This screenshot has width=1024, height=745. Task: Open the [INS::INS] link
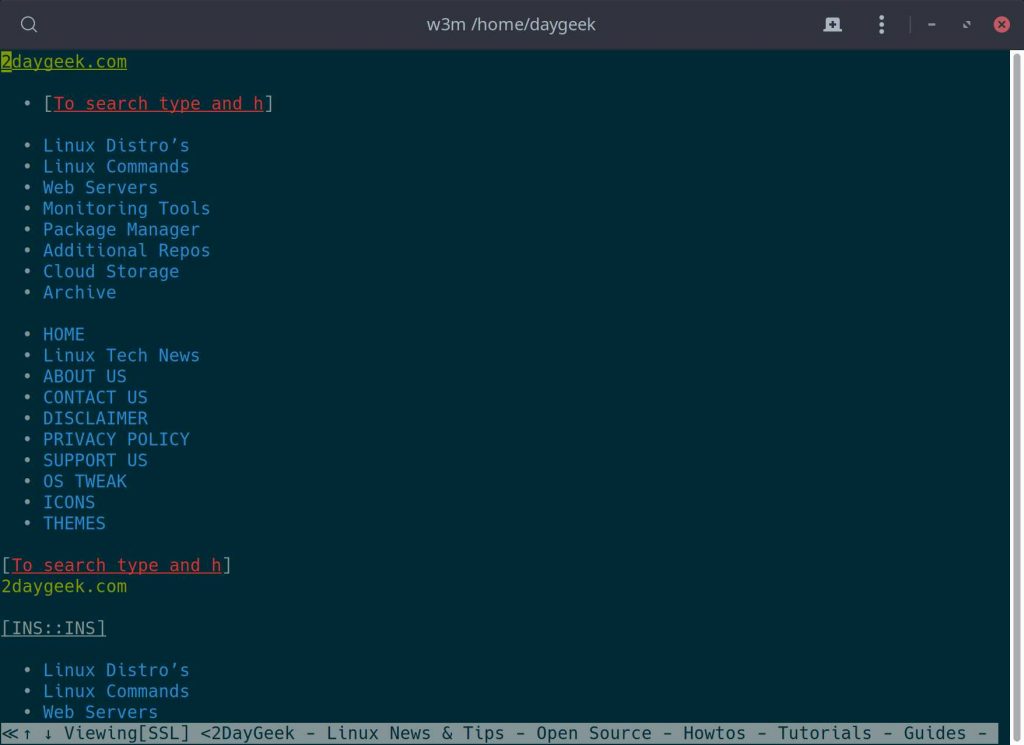coord(53,627)
